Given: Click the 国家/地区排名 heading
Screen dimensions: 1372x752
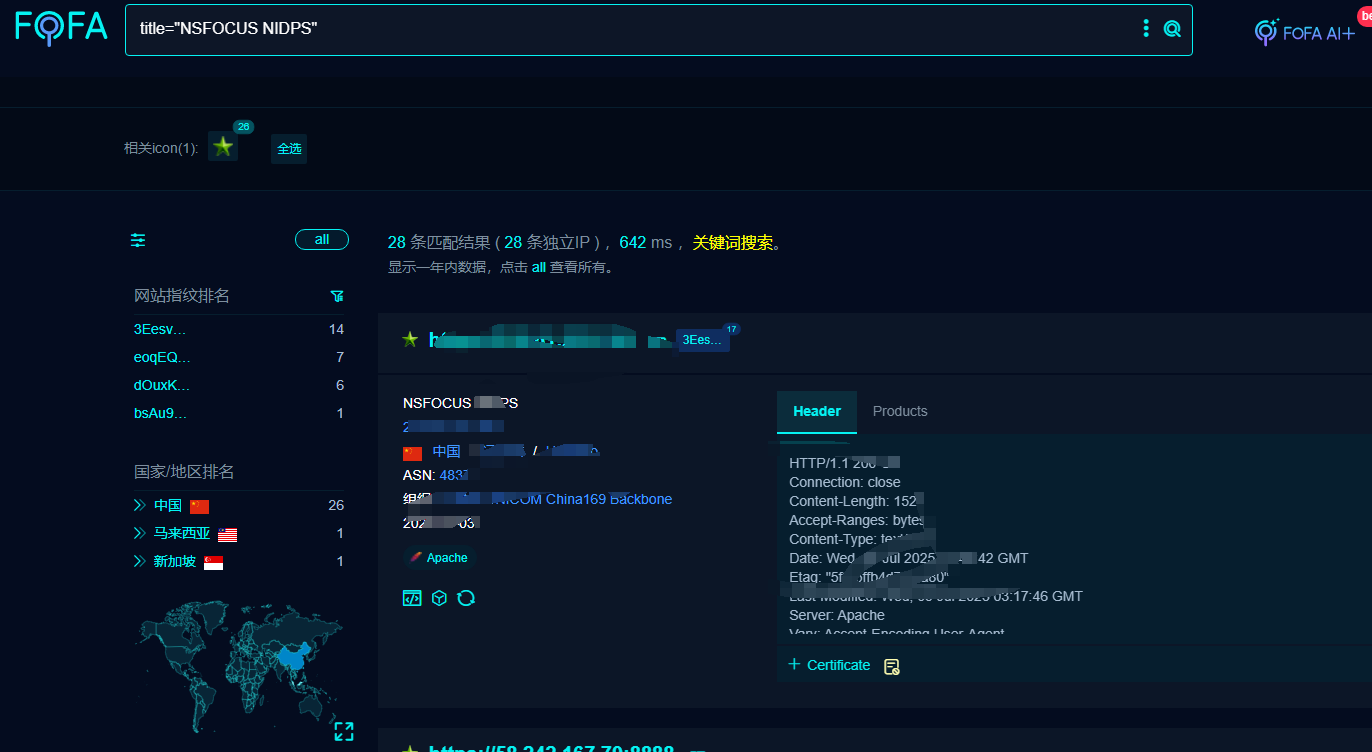Looking at the screenshot, I should pos(184,471).
